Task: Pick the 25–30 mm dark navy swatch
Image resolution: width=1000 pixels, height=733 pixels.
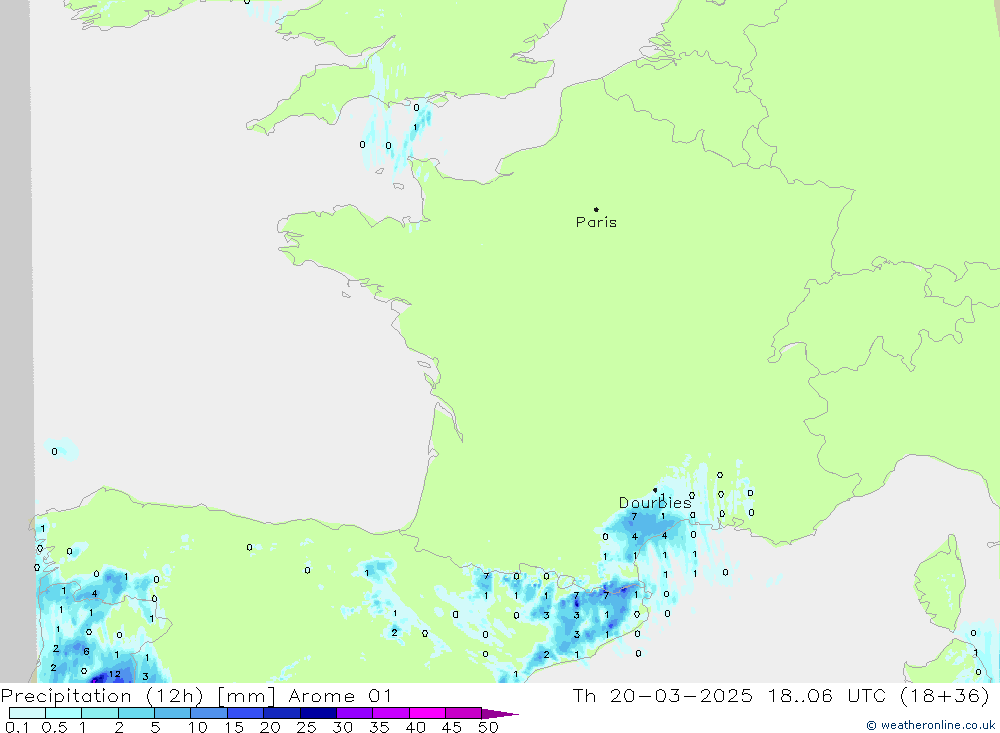Action: pos(318,713)
